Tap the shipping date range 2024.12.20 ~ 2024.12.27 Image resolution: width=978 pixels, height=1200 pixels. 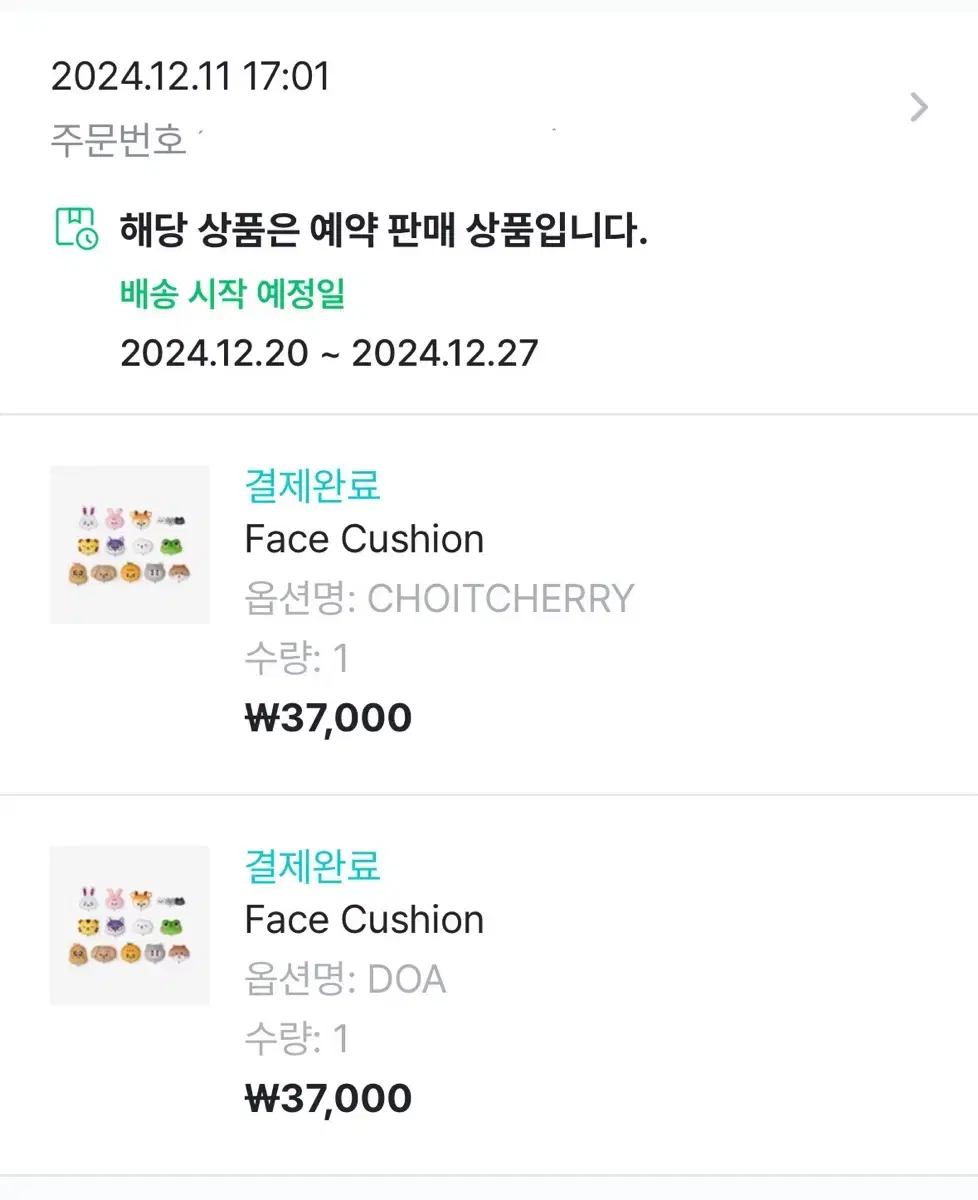click(329, 352)
